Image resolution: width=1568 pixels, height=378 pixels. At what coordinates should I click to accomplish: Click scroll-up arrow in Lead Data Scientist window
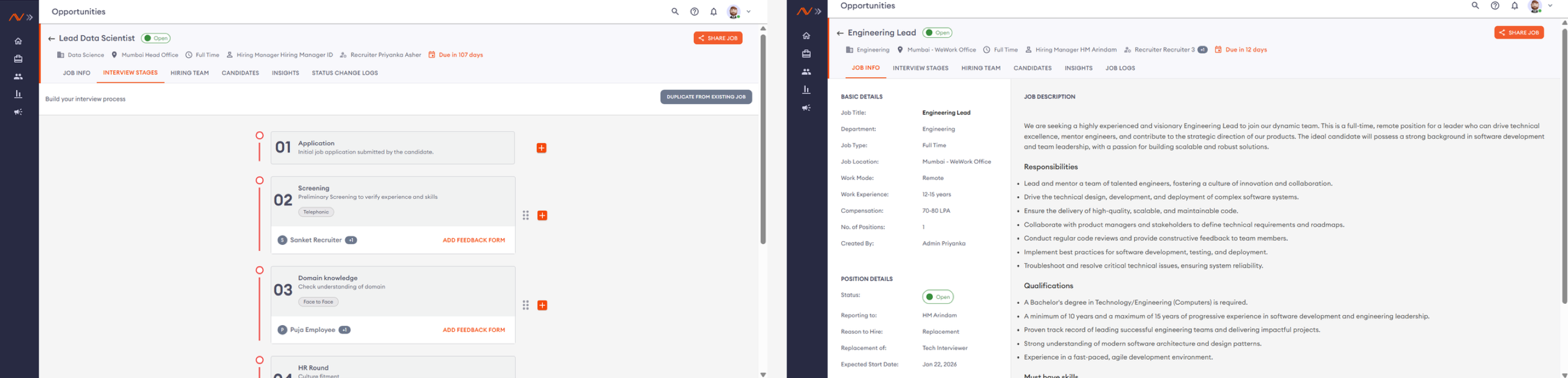pos(763,29)
